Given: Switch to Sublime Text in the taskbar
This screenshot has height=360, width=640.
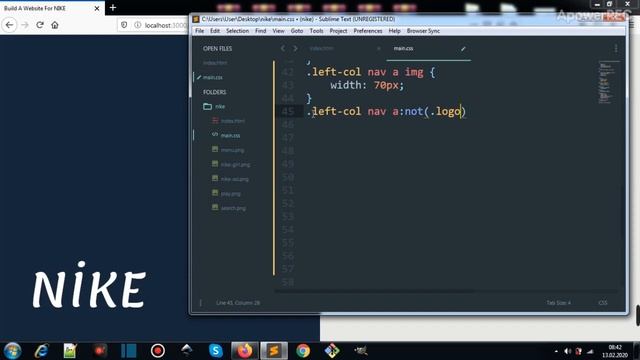Looking at the screenshot, I should click(x=274, y=351).
